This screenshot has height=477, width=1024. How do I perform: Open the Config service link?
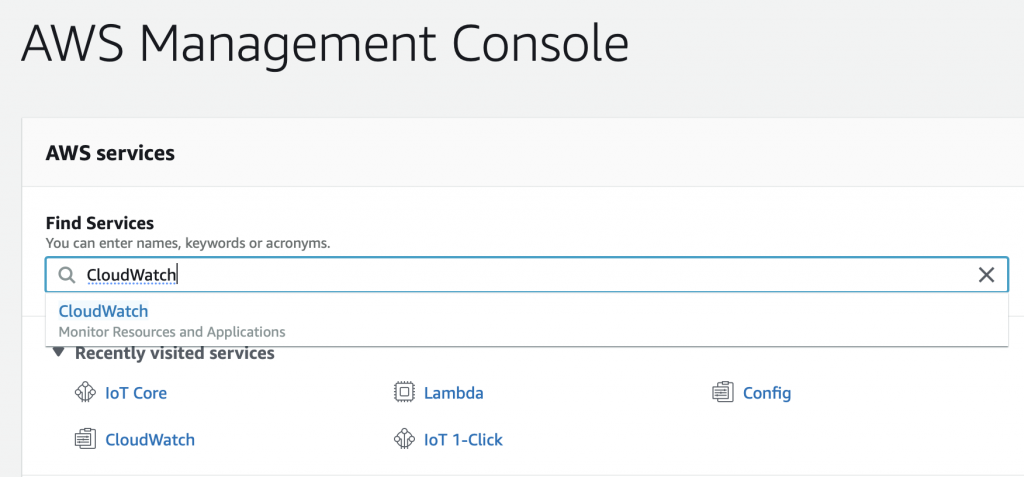coord(767,393)
